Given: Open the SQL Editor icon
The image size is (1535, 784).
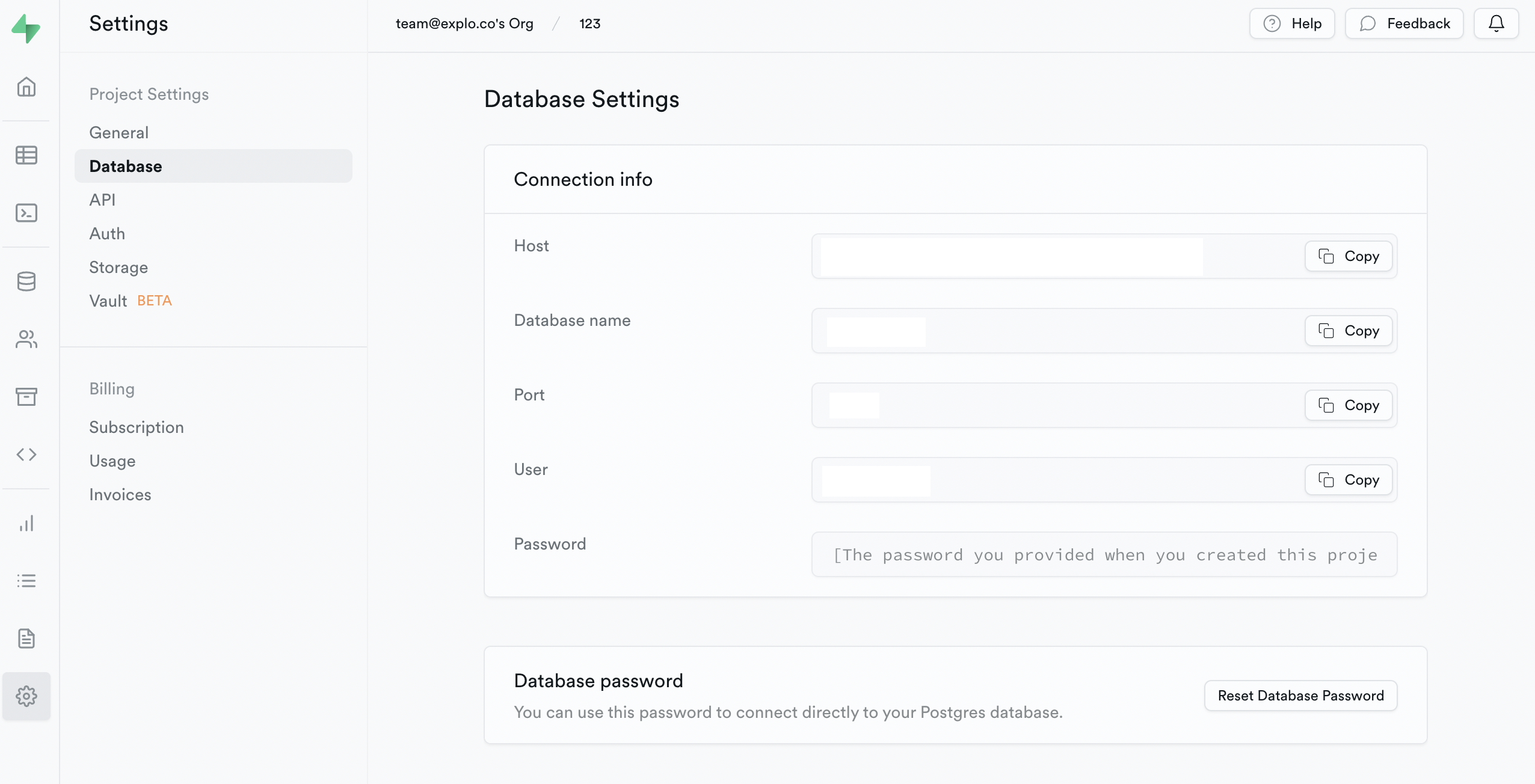Looking at the screenshot, I should [26, 213].
